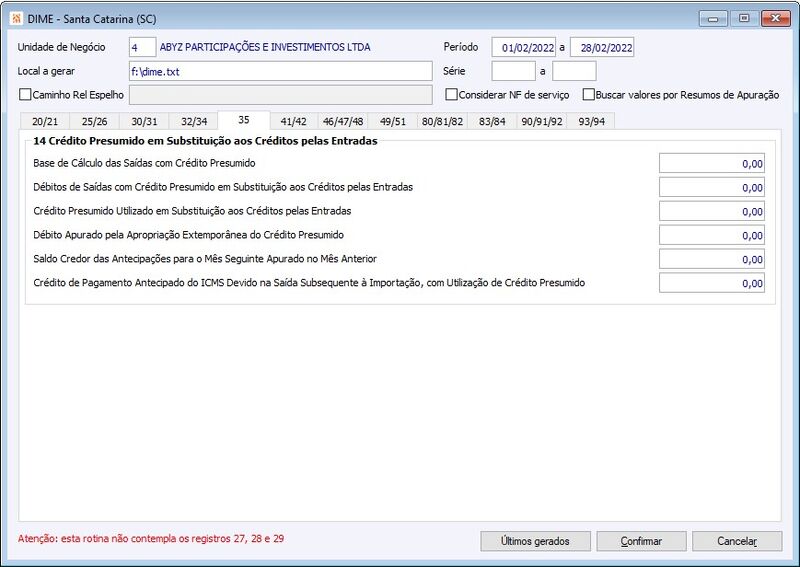800x567 pixels.
Task: Click the DIME application icon in title bar
Action: click(x=16, y=19)
